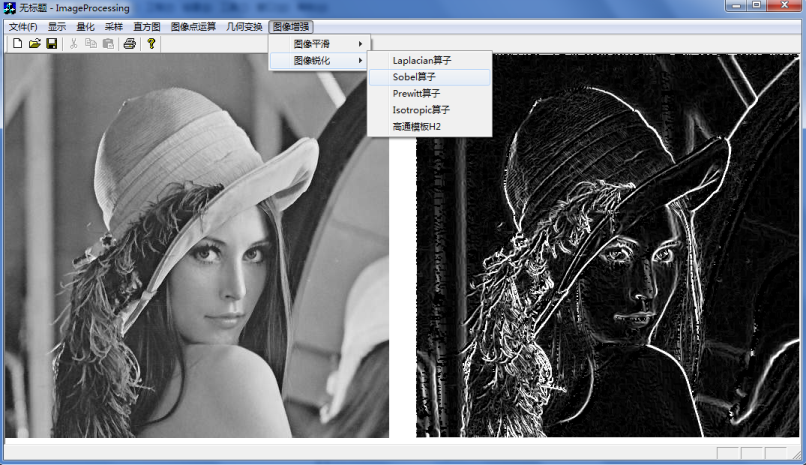Viewport: 806px width, 465px height.
Task: Open the 量化 menu
Action: coord(85,27)
